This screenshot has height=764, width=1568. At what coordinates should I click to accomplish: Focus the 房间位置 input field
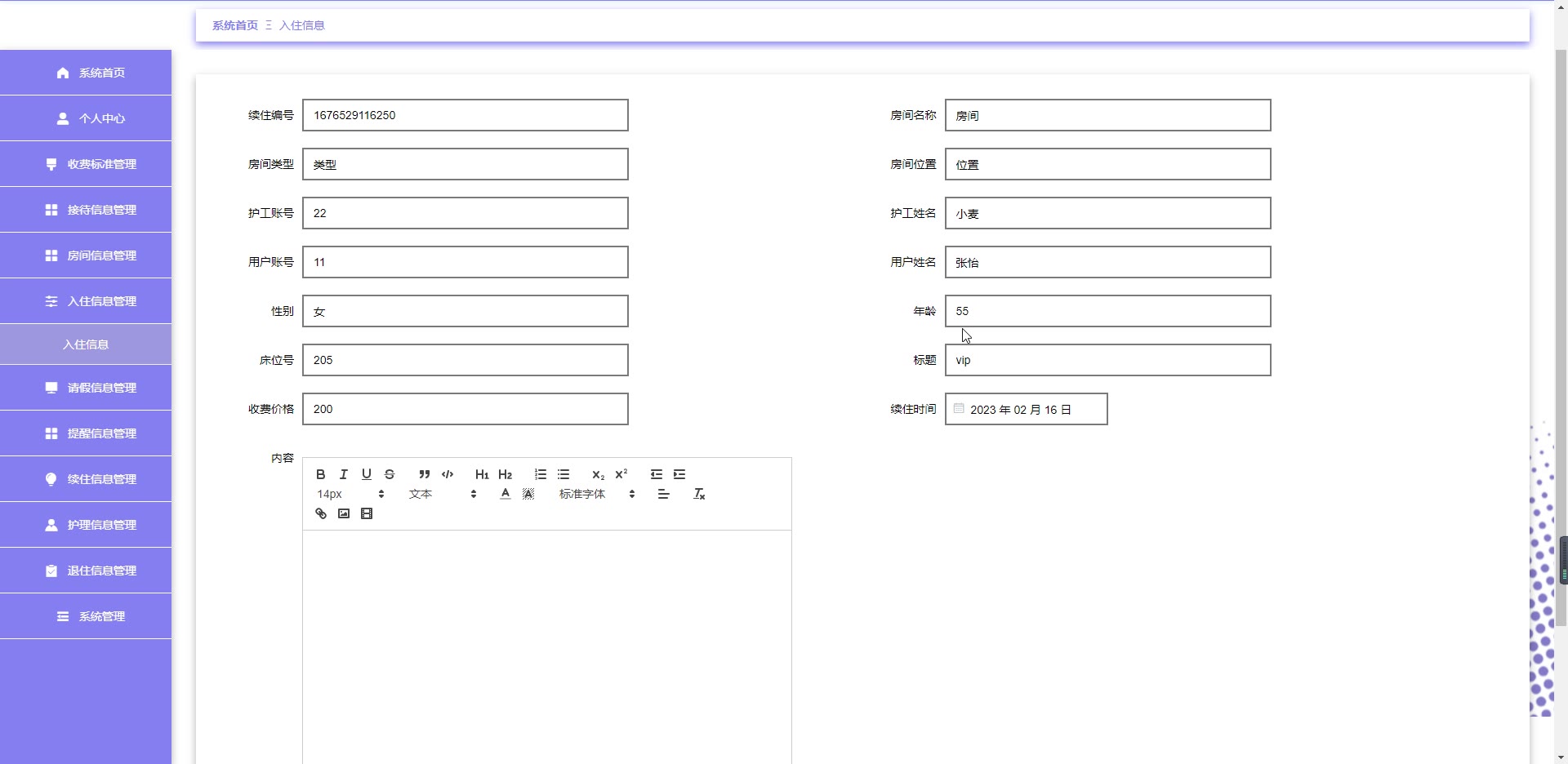coord(1108,164)
